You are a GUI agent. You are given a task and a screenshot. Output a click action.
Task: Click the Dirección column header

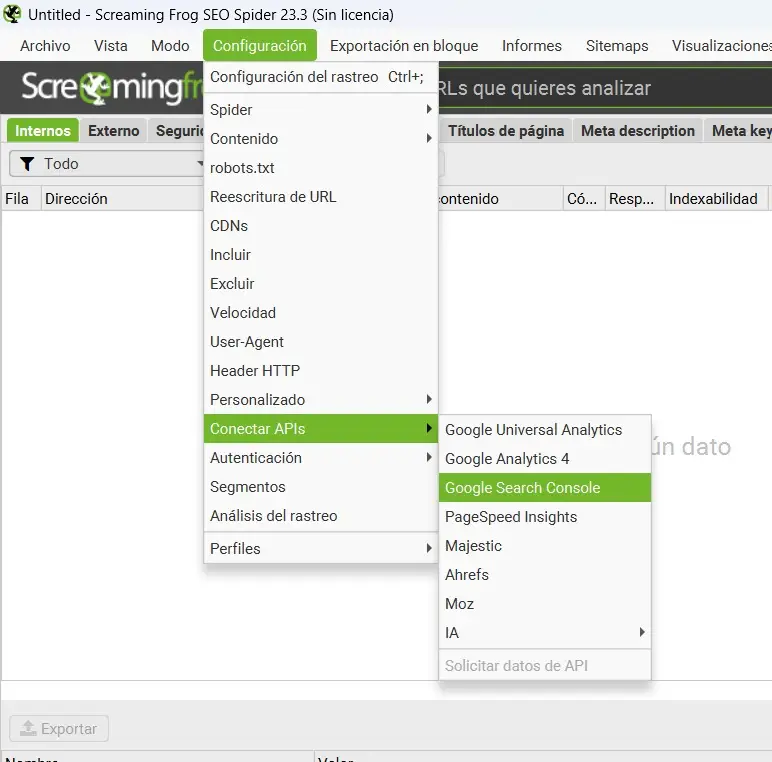point(122,198)
